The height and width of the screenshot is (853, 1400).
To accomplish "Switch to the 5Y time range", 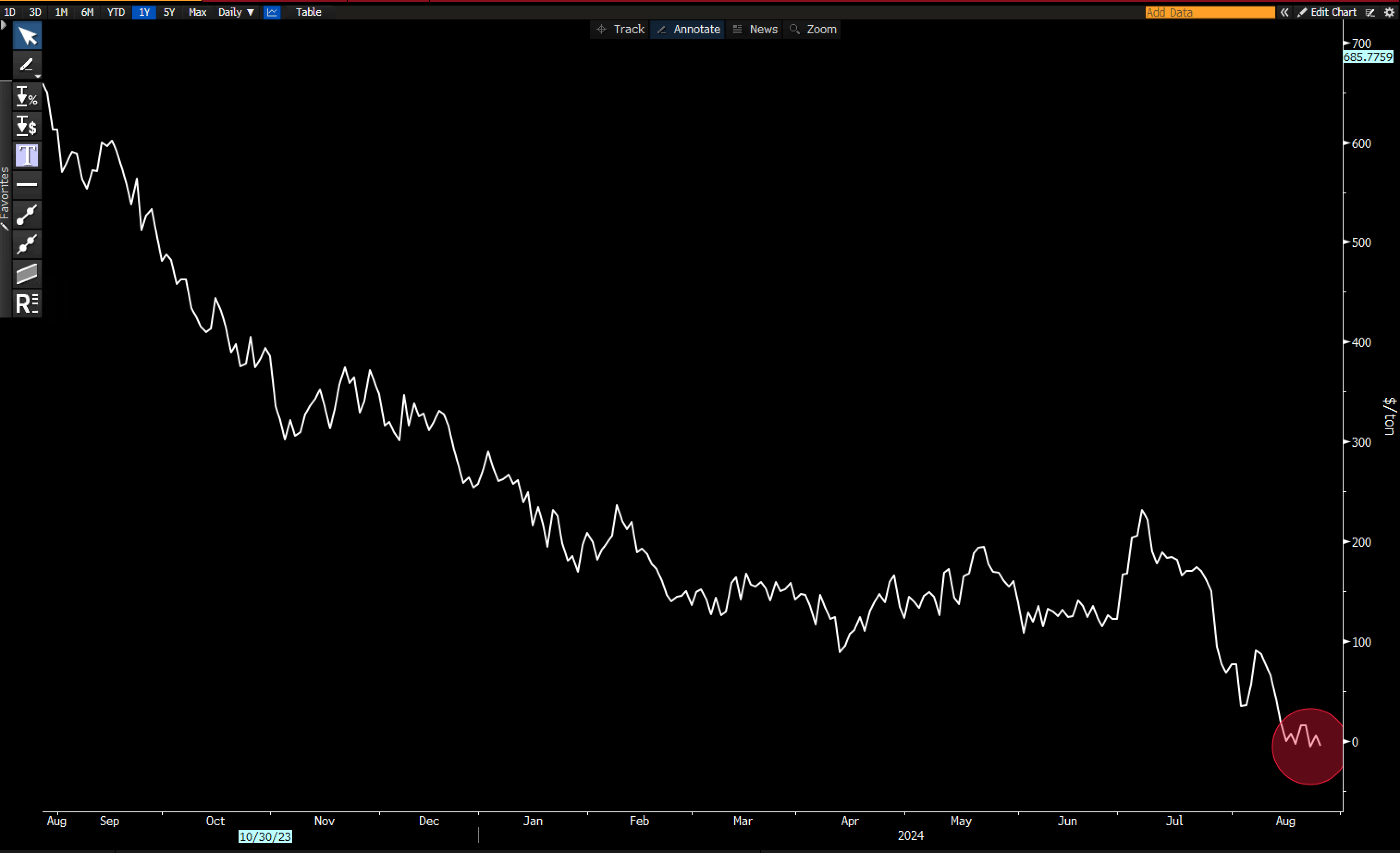I will point(169,12).
